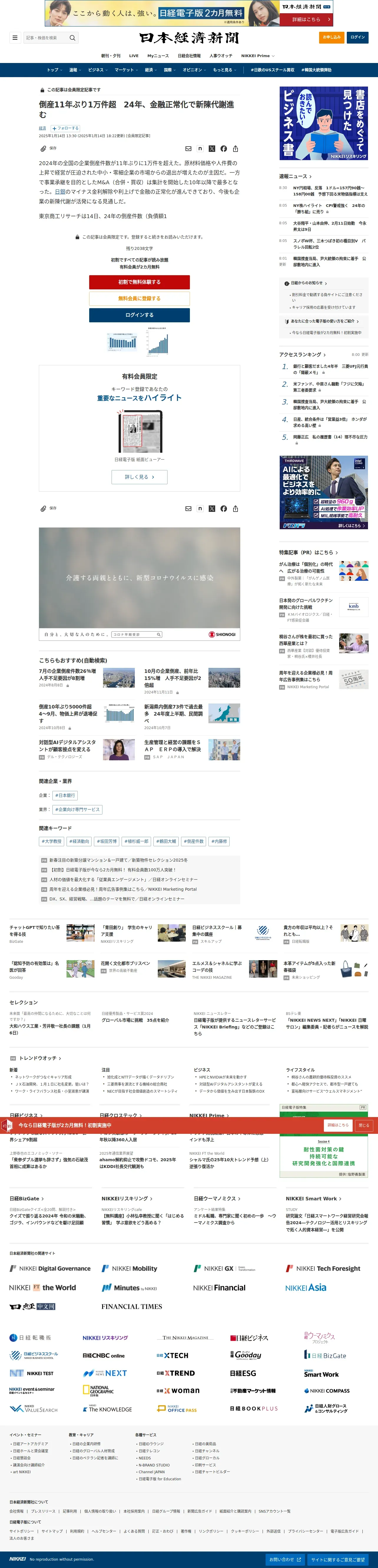Image resolution: width=378 pixels, height=1568 pixels.
Task: Open the #日鉄のUSスチール買収 topic
Action: (272, 70)
